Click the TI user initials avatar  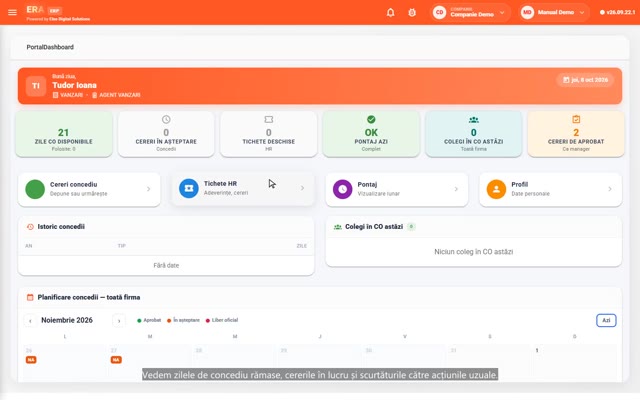[x=36, y=86]
